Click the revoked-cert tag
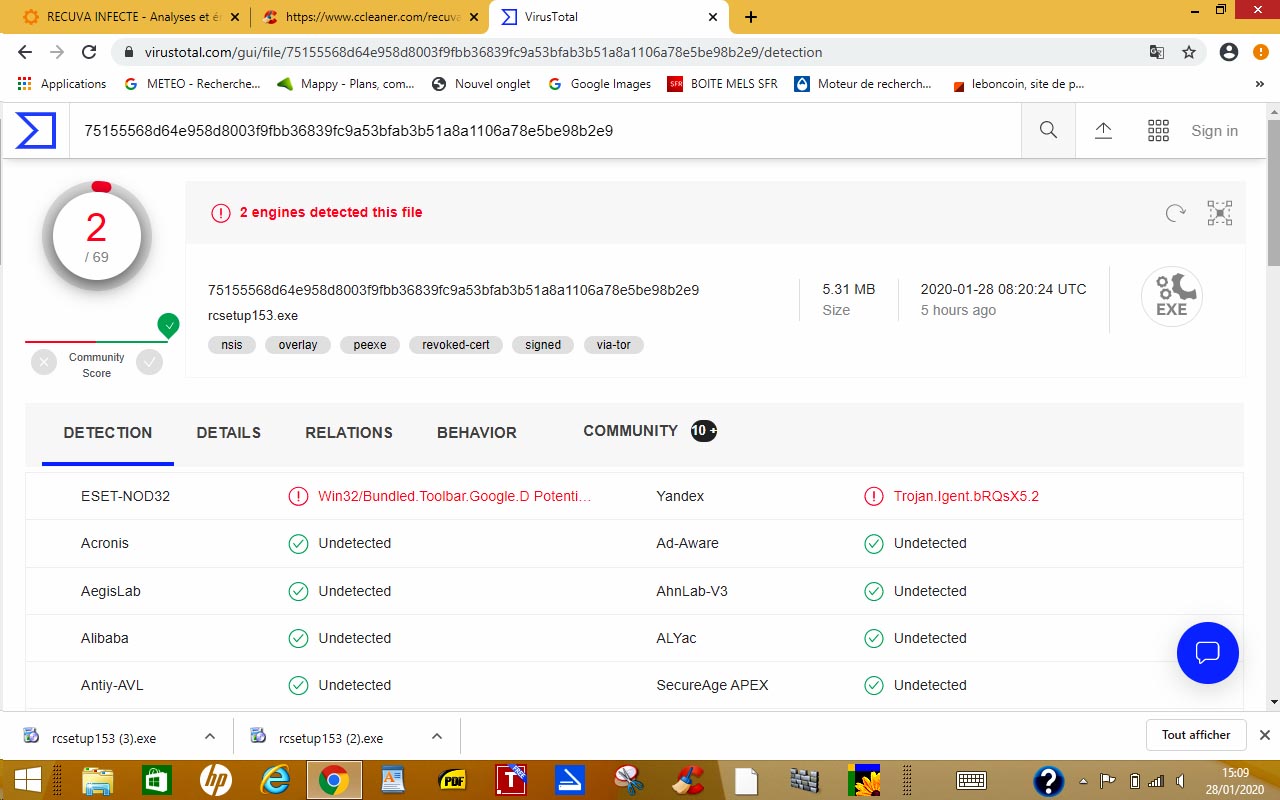Image resolution: width=1280 pixels, height=800 pixels. click(x=456, y=345)
